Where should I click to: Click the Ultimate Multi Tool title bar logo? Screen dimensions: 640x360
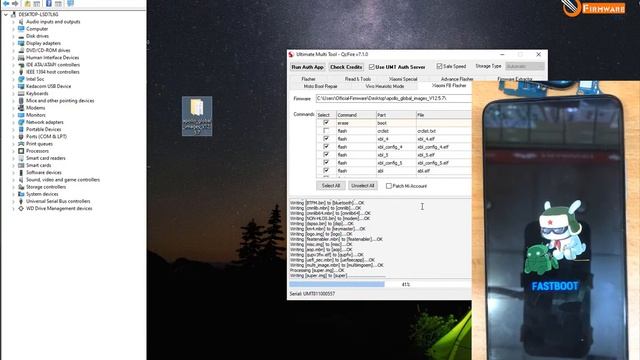click(291, 54)
